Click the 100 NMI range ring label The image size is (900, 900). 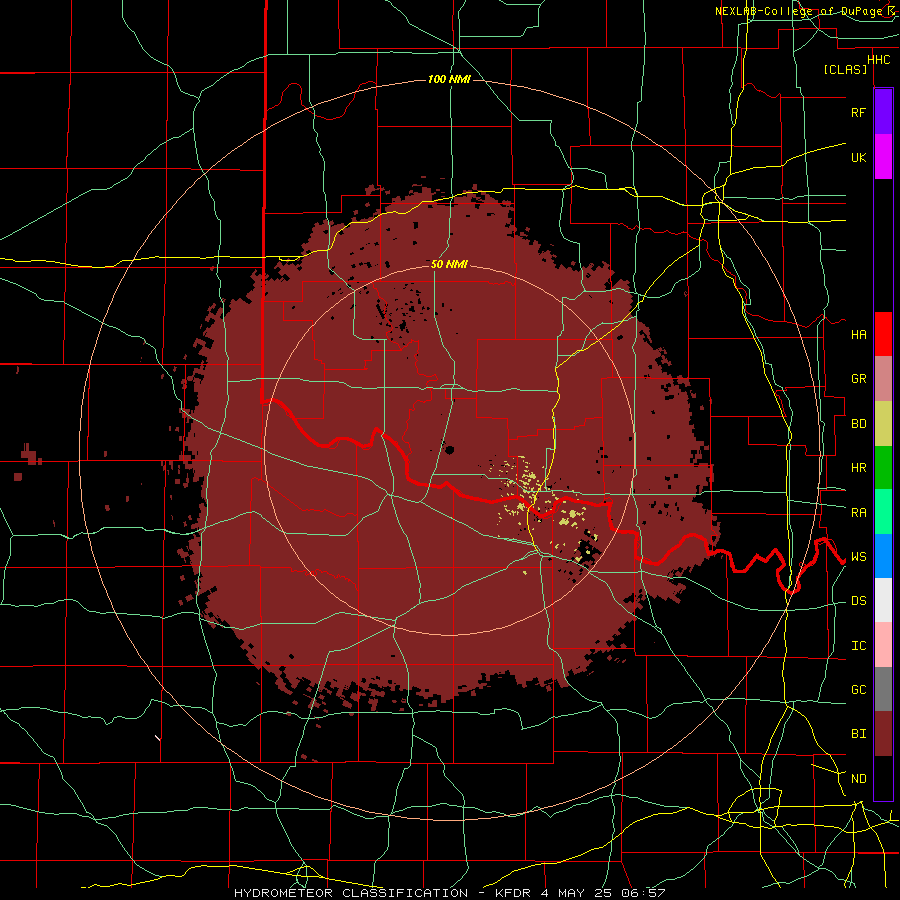(x=449, y=79)
